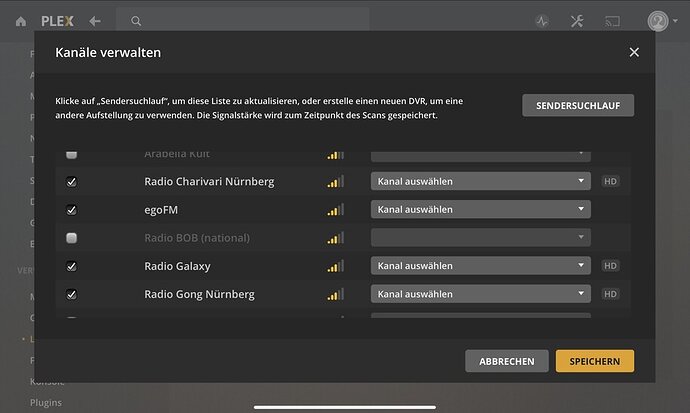
Task: Click HD badge for Radio Galaxy
Action: click(610, 266)
